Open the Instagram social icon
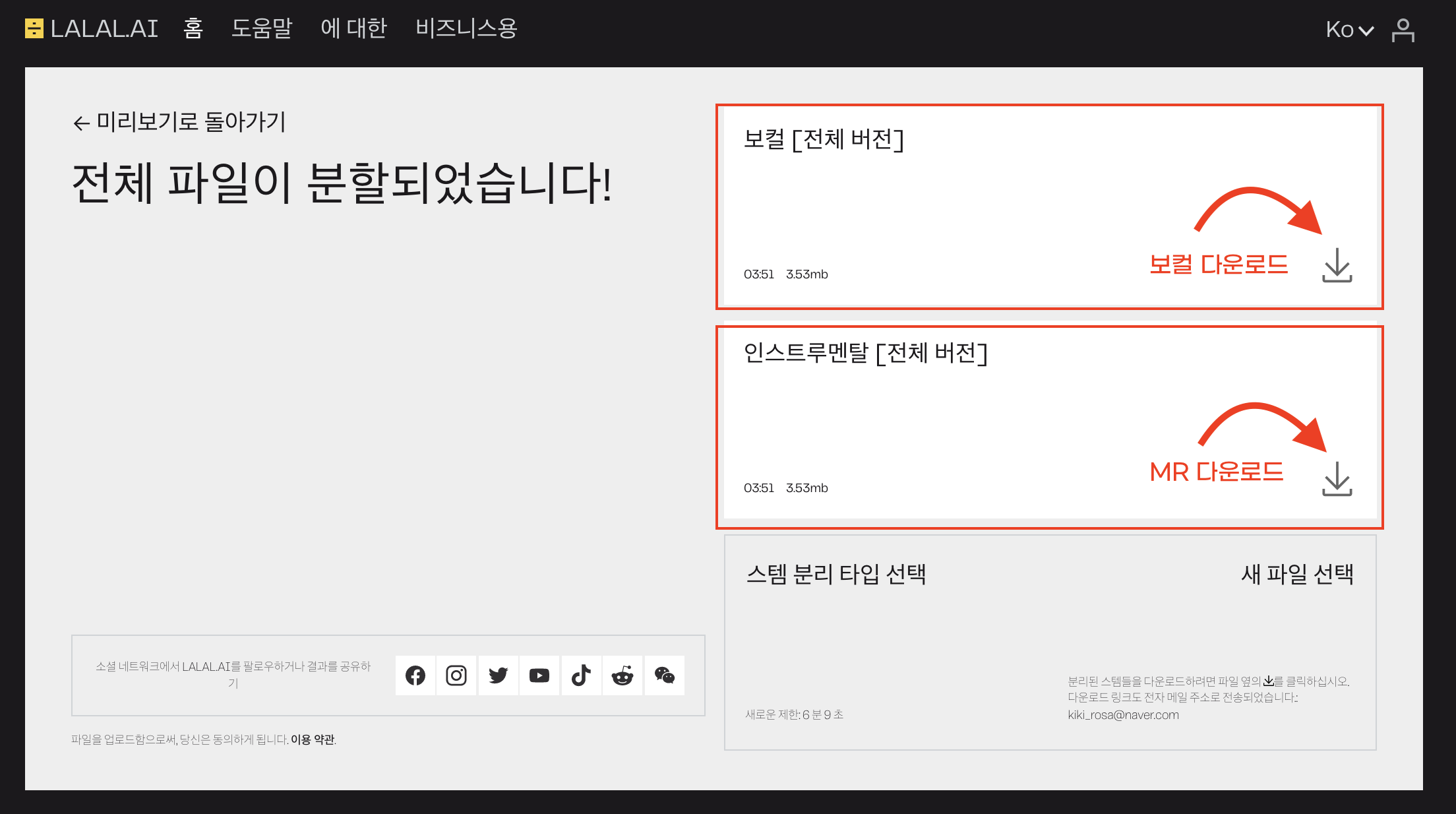The image size is (1456, 814). tap(456, 675)
